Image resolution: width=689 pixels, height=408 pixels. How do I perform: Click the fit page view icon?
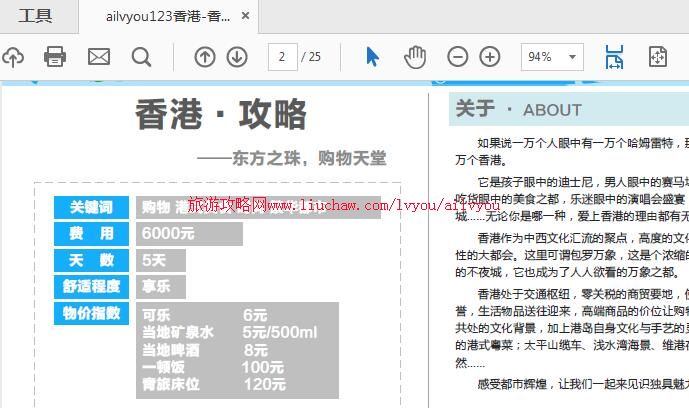coord(658,57)
